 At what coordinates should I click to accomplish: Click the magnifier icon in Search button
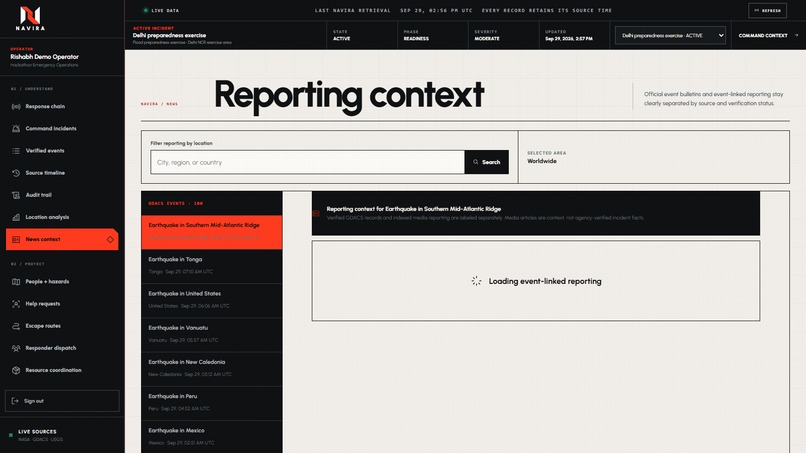[x=475, y=162]
